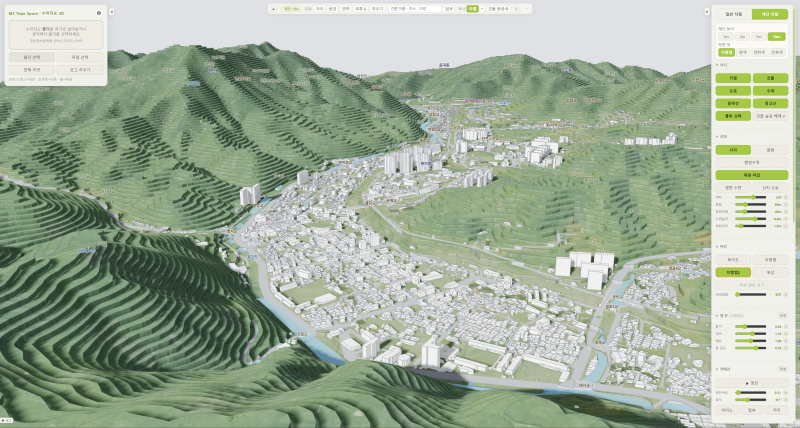Image resolution: width=800 pixels, height=428 pixels.
Task: Click the 전체 리셋 button
Action: [32, 70]
